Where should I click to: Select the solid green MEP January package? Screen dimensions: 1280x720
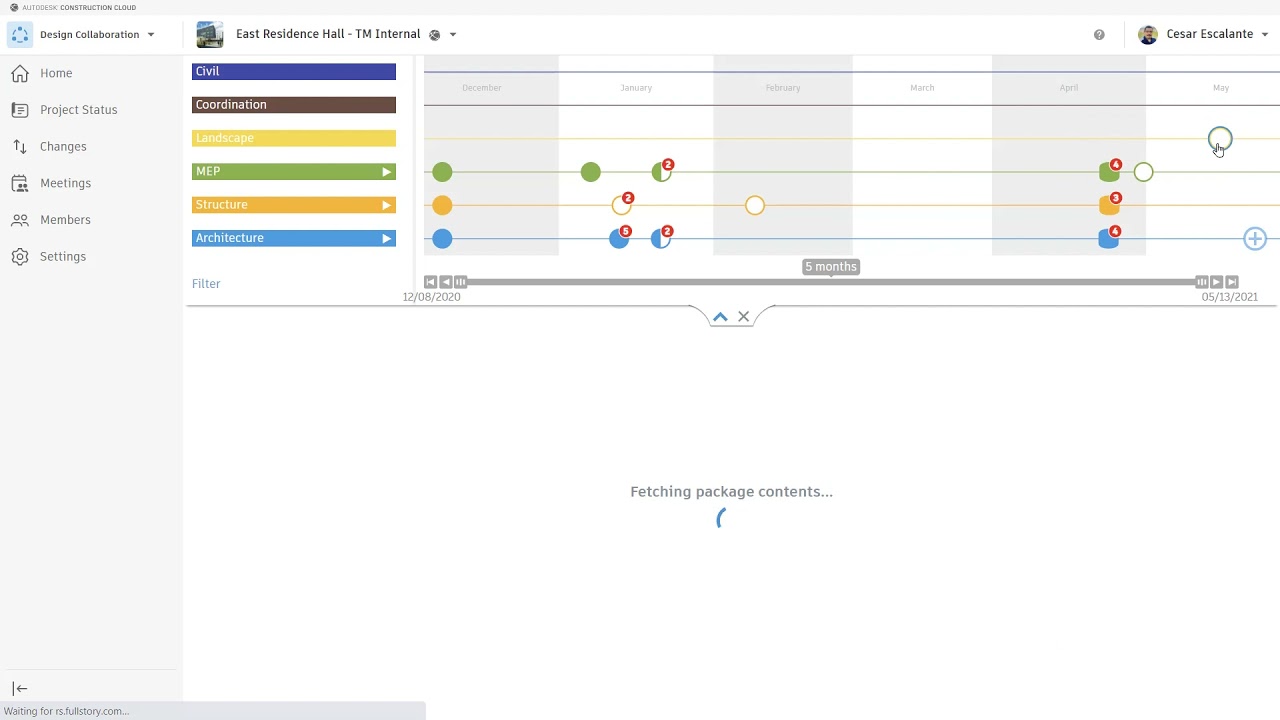pyautogui.click(x=591, y=173)
